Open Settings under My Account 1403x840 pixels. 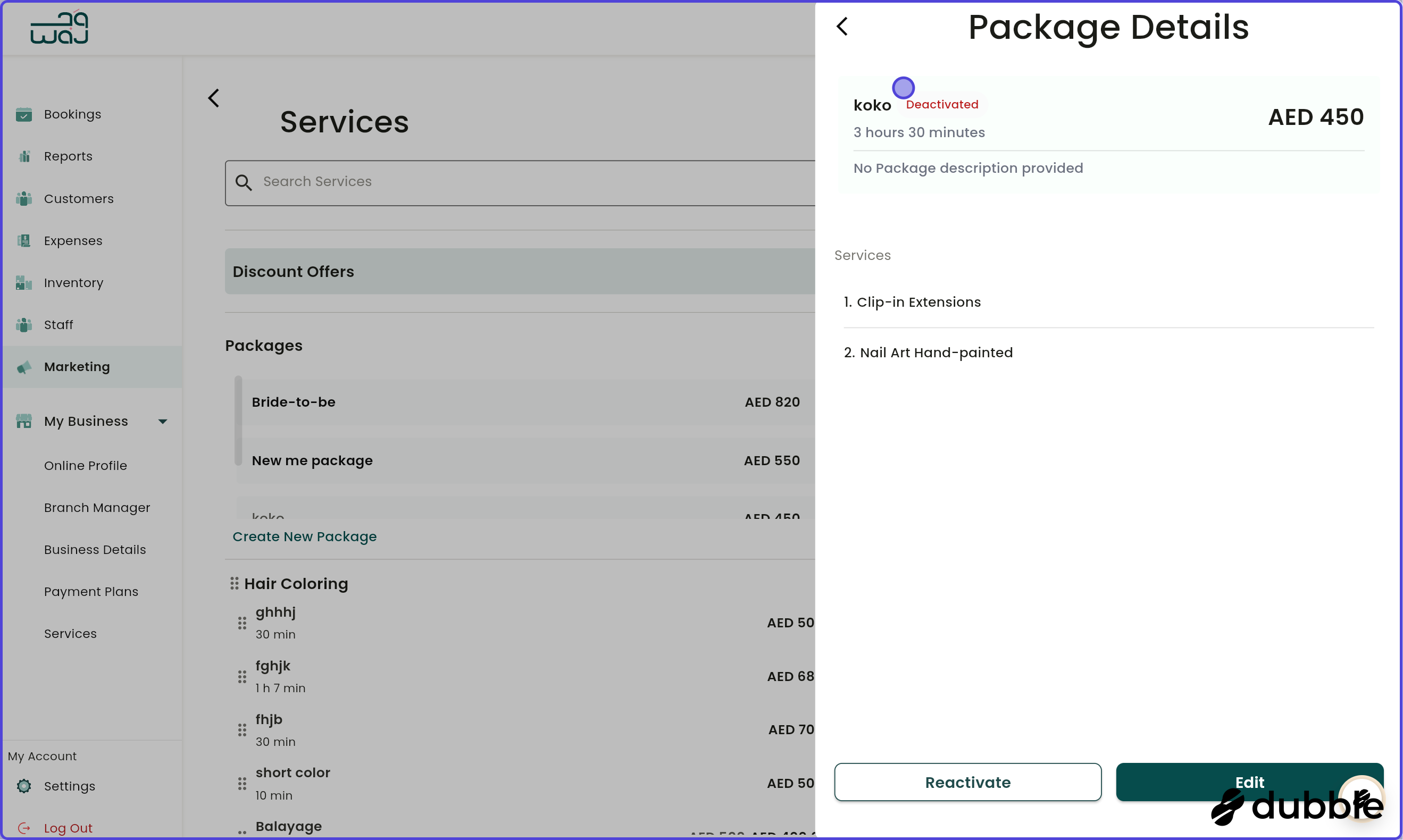(x=70, y=786)
